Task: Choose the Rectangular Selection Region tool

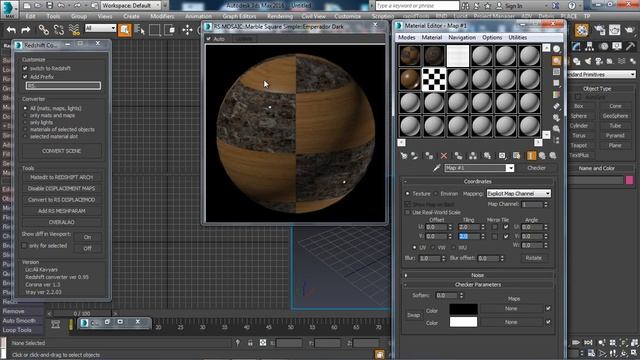Action: pos(155,30)
